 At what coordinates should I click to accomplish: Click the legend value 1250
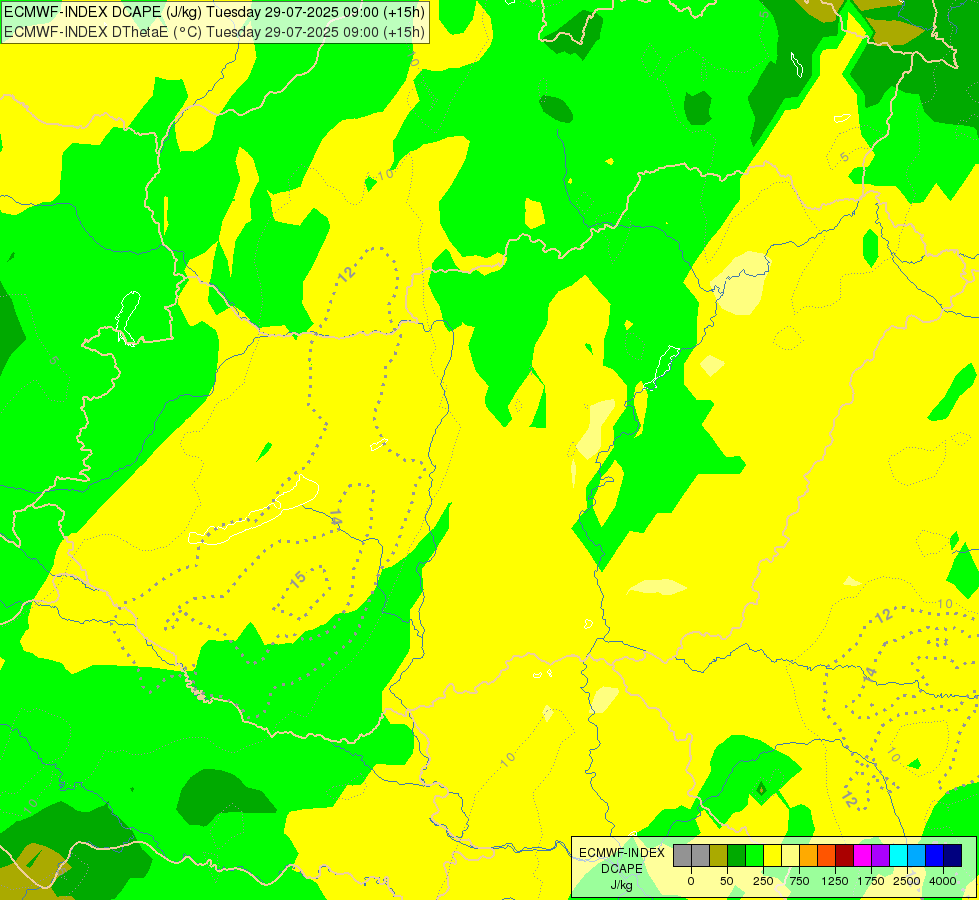pos(835,881)
